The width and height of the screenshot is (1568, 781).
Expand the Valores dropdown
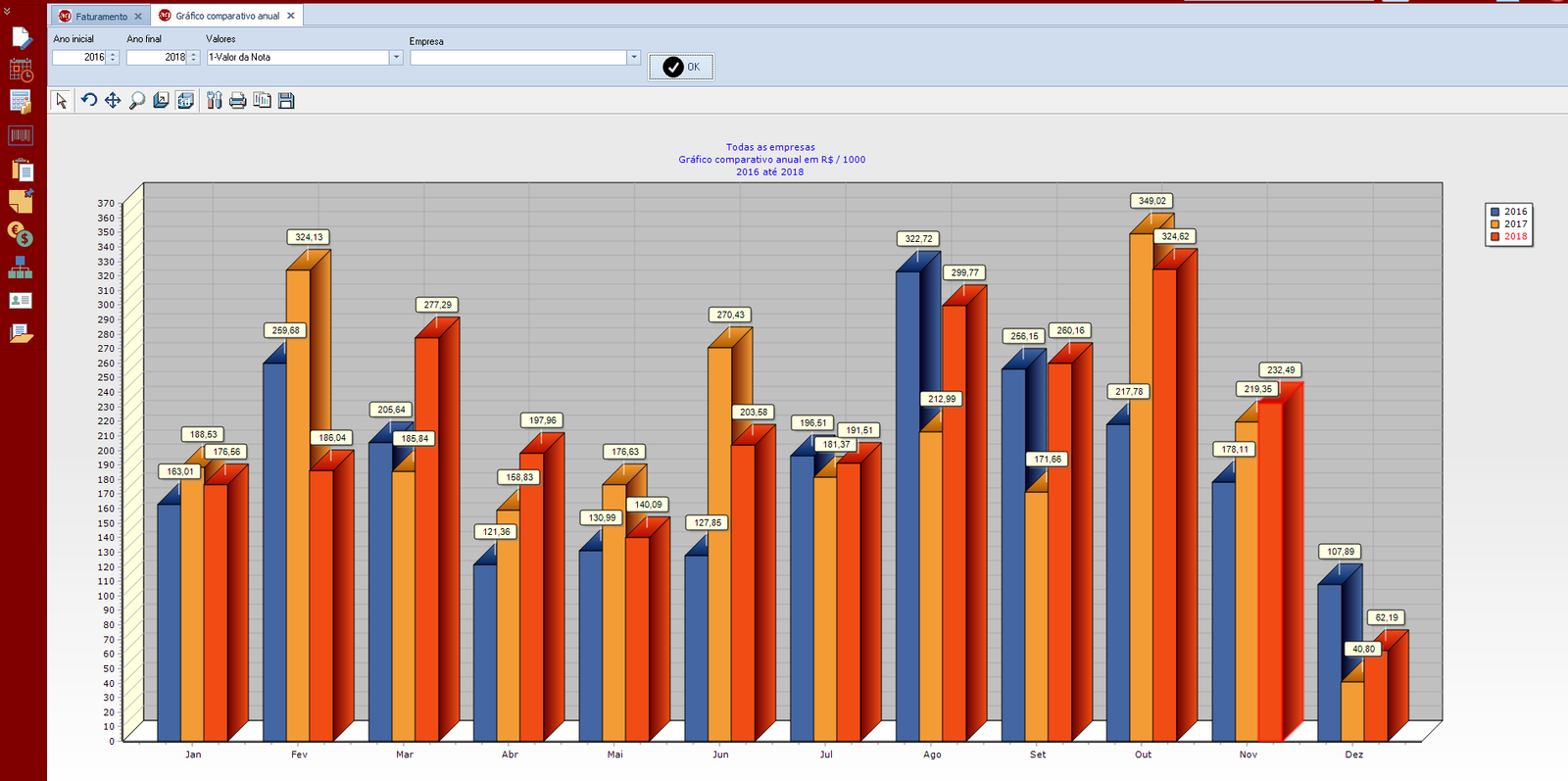click(396, 58)
